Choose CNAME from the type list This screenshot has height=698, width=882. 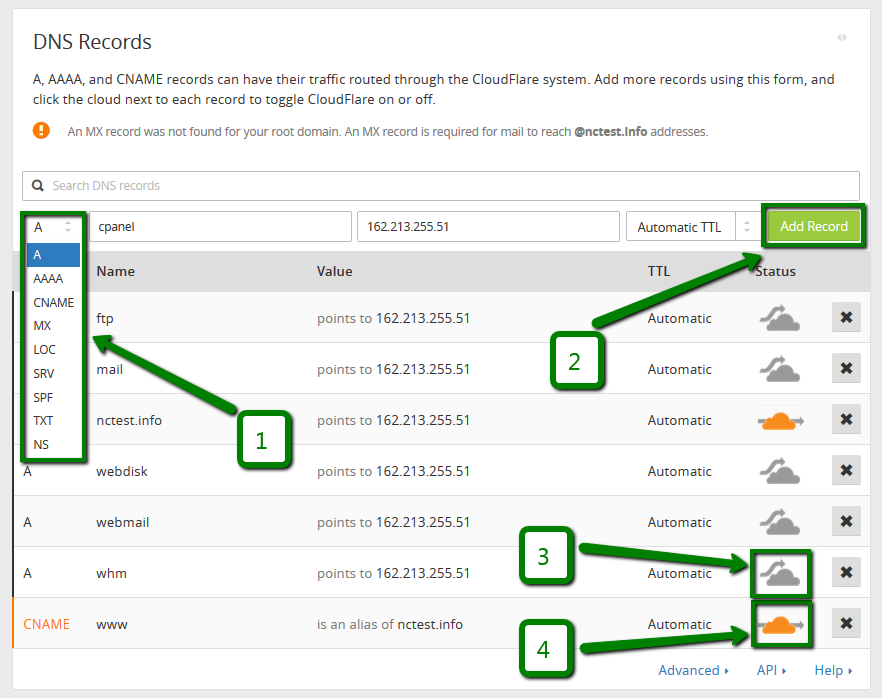(54, 302)
